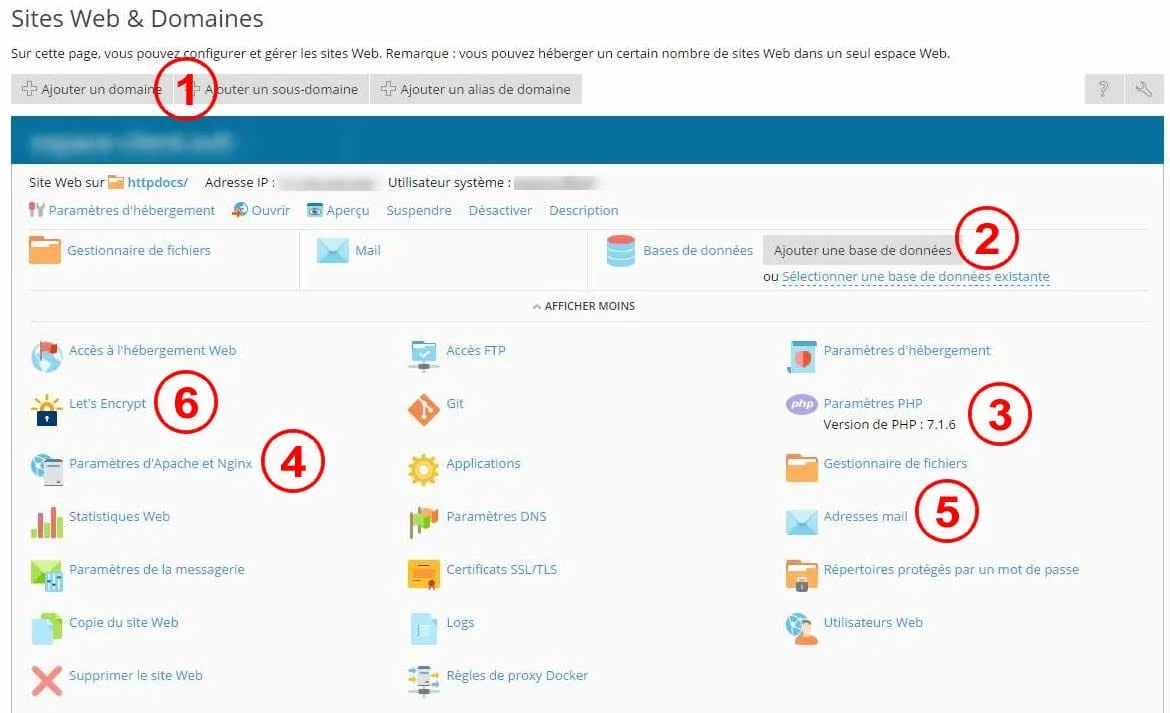Click the Statistiques Web bar chart icon
The image size is (1170, 713).
tap(47, 521)
